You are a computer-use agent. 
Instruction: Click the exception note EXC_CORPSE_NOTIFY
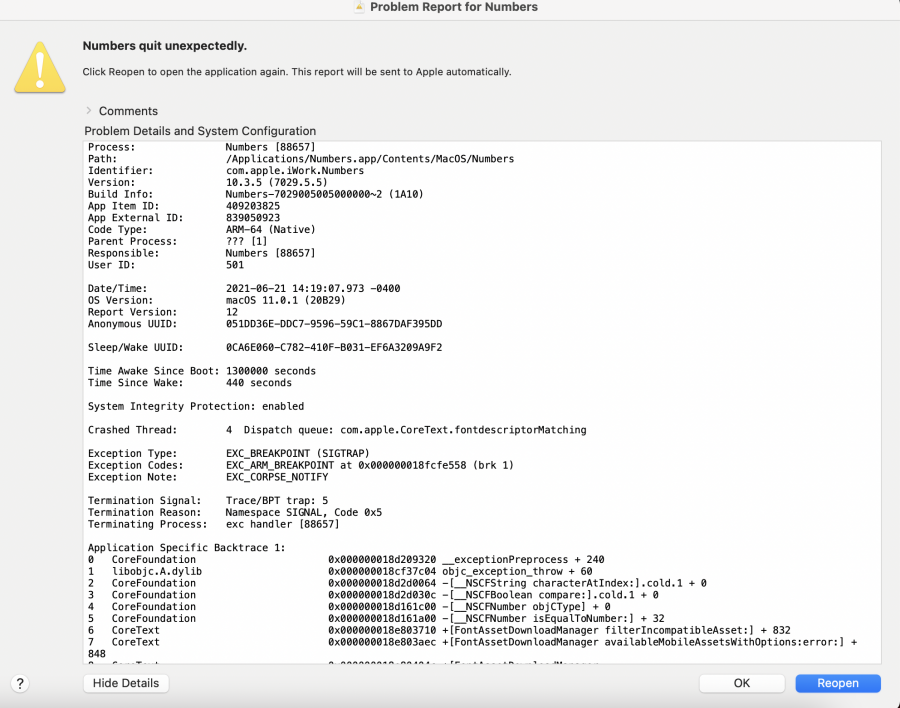tap(277, 477)
